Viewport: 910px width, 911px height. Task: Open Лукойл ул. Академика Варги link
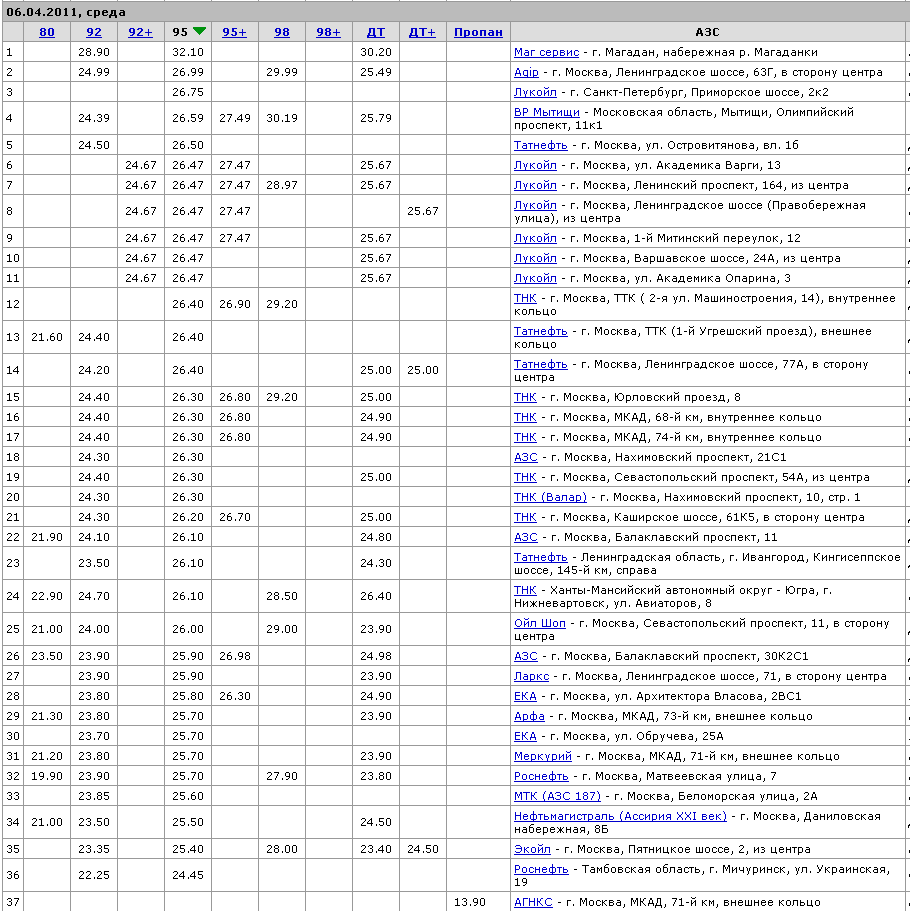pos(535,165)
